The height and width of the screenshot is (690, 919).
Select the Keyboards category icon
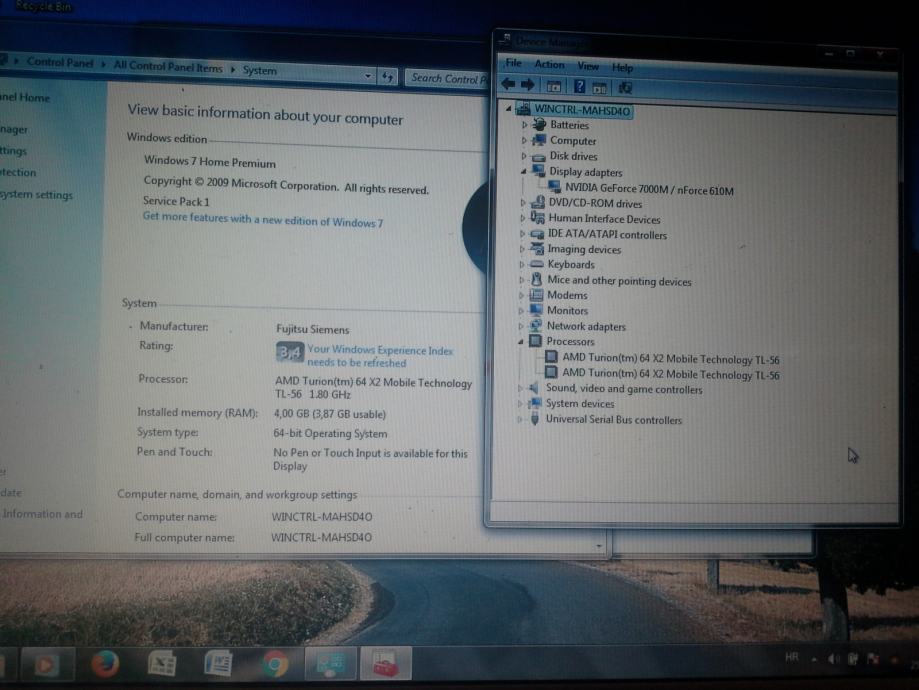point(536,264)
